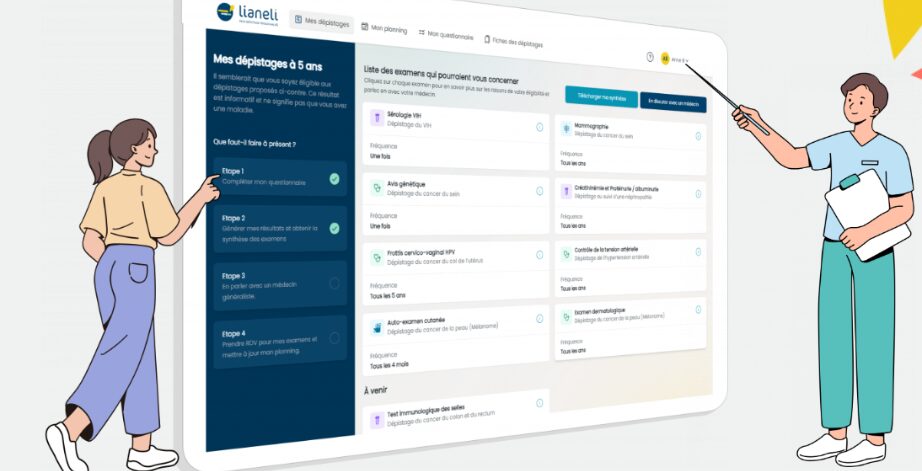Open the Fiches des dépistages tab
This screenshot has height=471, width=922.
pyautogui.click(x=513, y=42)
